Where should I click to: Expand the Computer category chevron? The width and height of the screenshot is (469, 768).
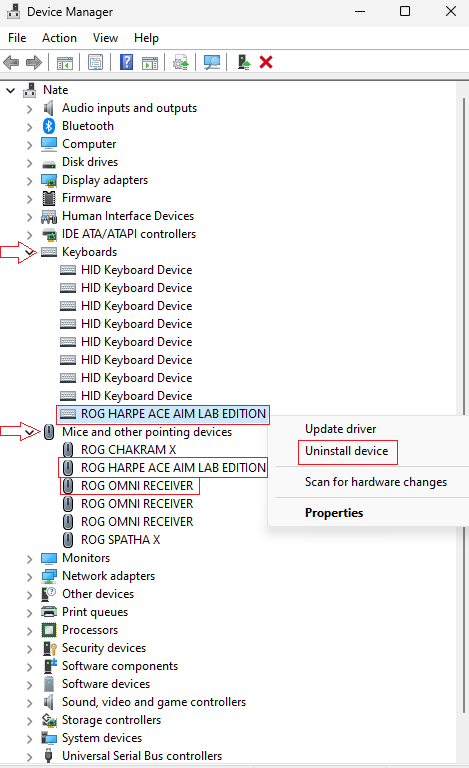[x=29, y=145]
